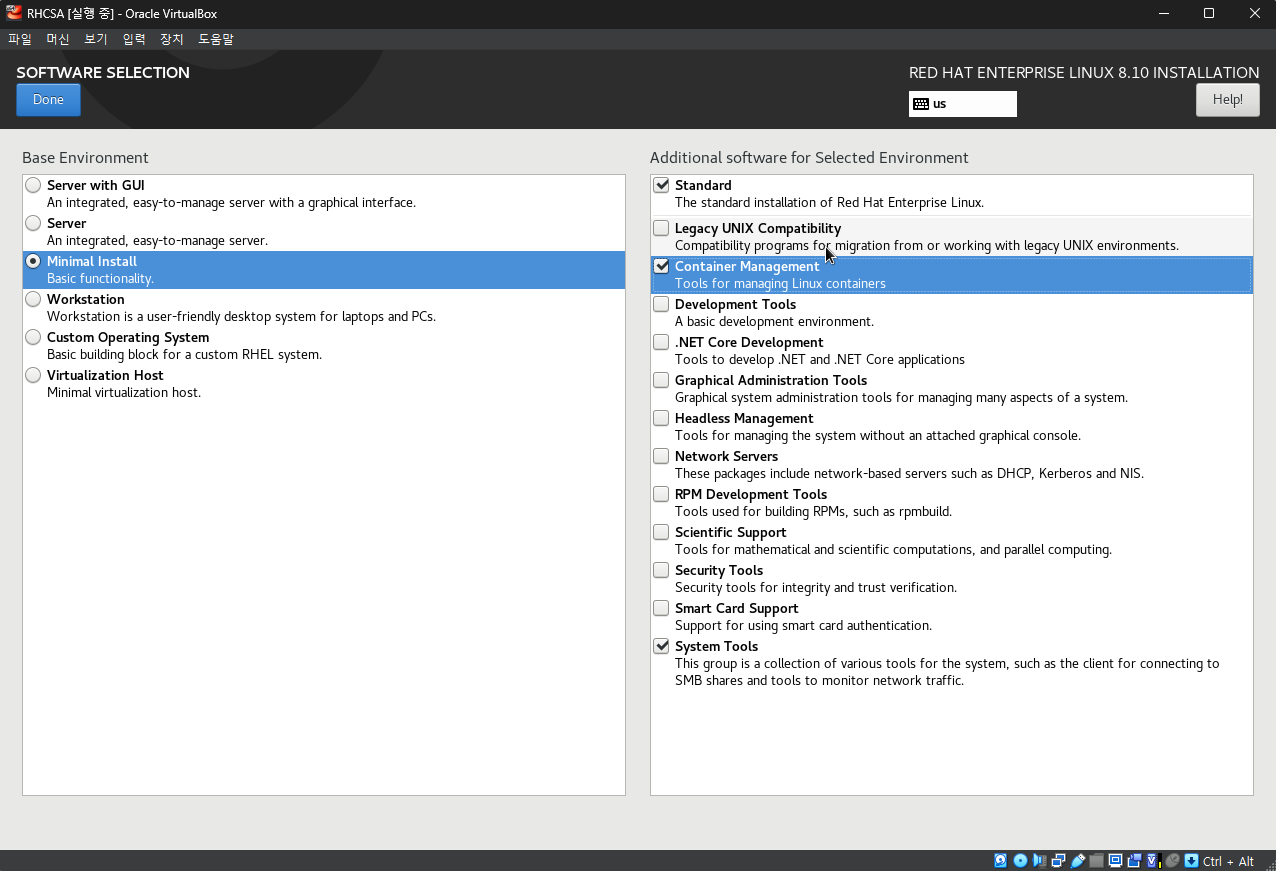Click text Tools used for building RPMs
This screenshot has height=871, width=1276.
point(813,512)
